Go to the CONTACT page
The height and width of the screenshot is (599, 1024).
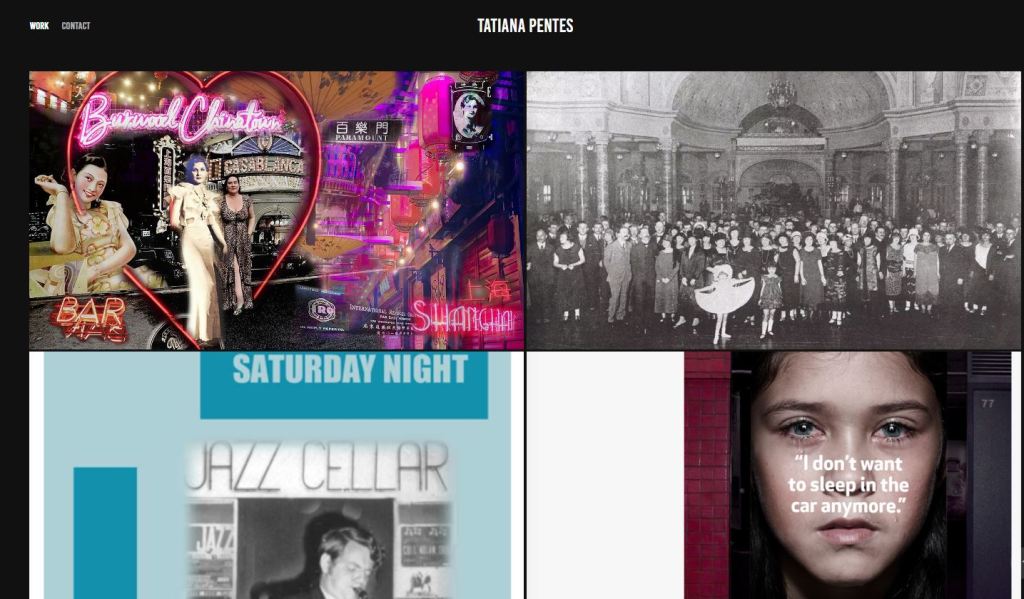coord(76,26)
